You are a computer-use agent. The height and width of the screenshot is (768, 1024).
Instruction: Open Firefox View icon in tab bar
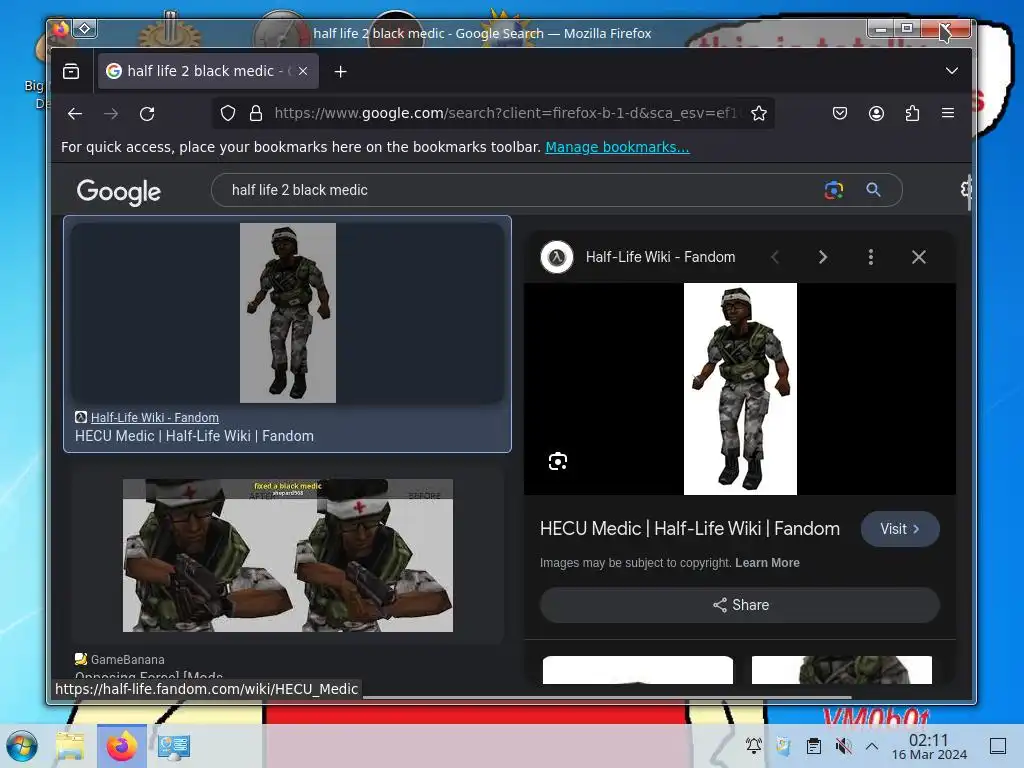click(x=71, y=71)
